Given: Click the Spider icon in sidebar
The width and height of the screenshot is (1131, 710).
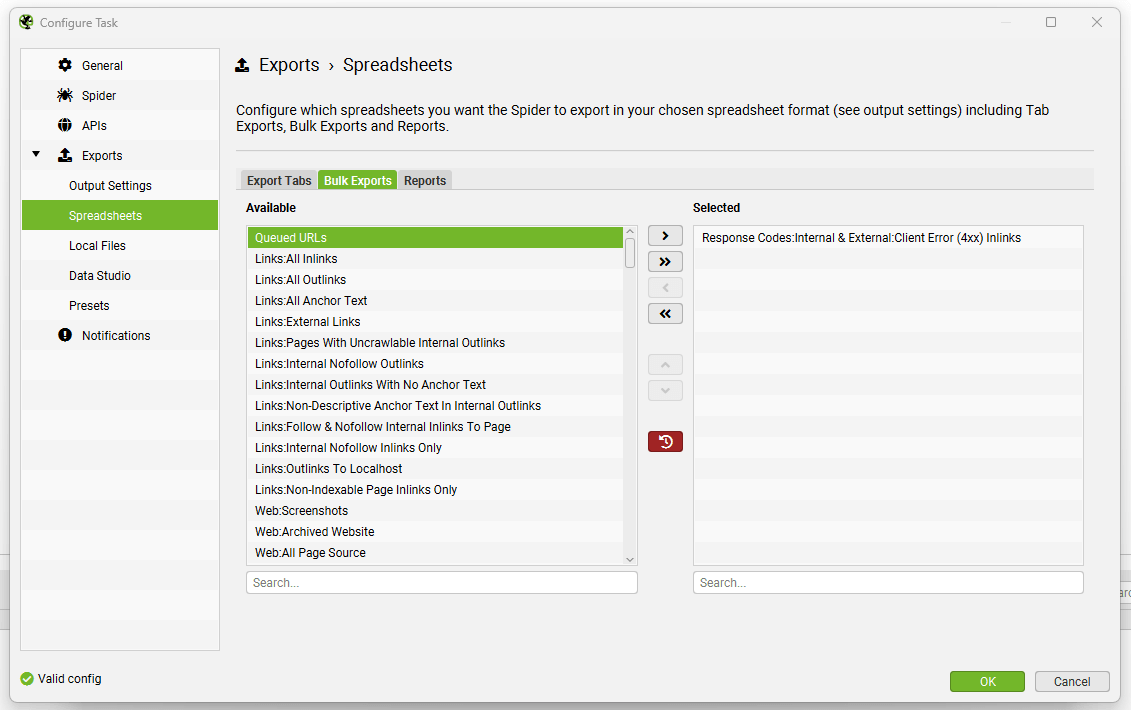Looking at the screenshot, I should [65, 95].
